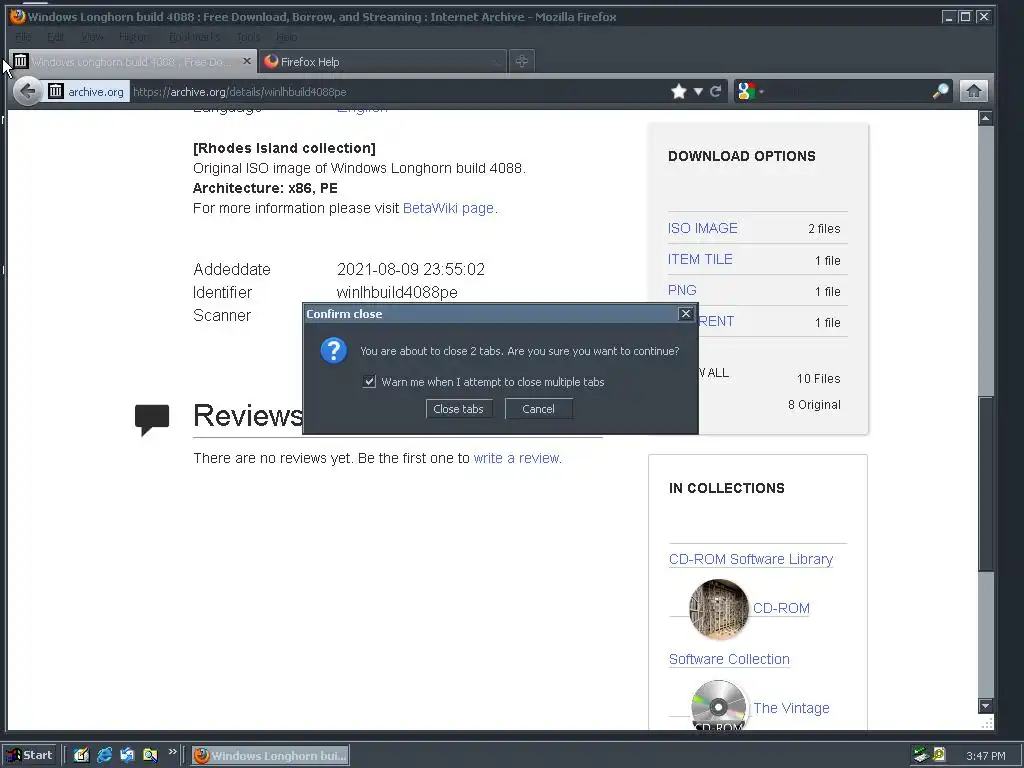Open the PNG download link
The image size is (1024, 768).
pyautogui.click(x=682, y=290)
